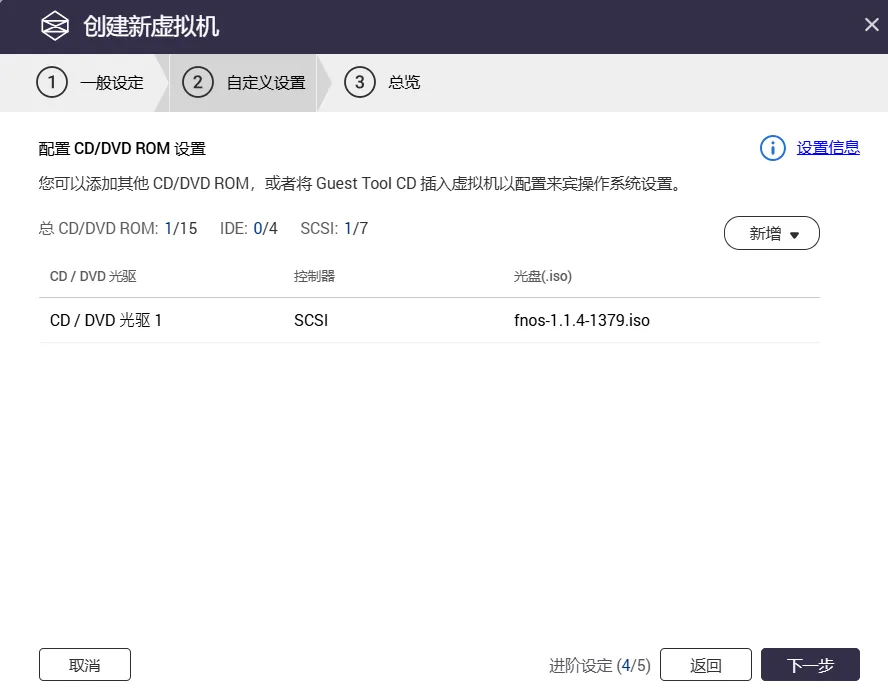888x699 pixels.
Task: Click the 创建新虚拟机 dialog title
Action: (151, 27)
